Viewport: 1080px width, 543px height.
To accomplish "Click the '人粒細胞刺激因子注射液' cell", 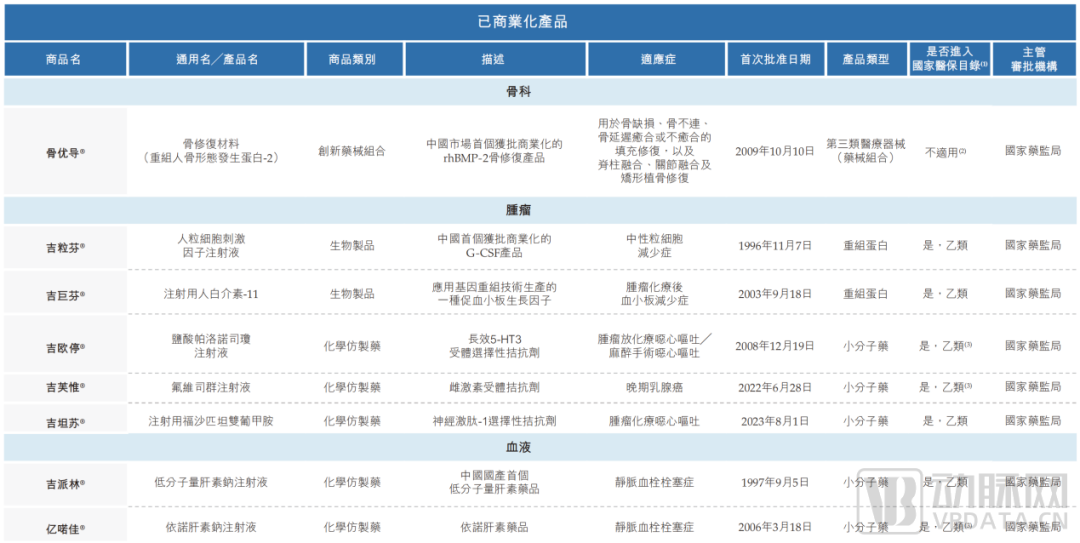I will pos(211,245).
